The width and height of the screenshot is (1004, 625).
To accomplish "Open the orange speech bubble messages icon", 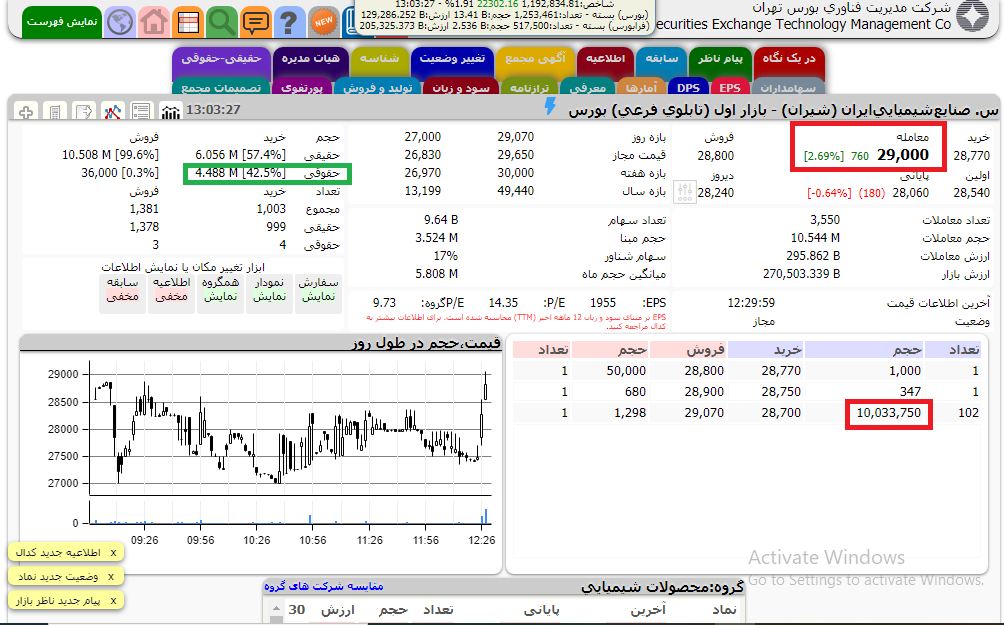I will (x=255, y=22).
